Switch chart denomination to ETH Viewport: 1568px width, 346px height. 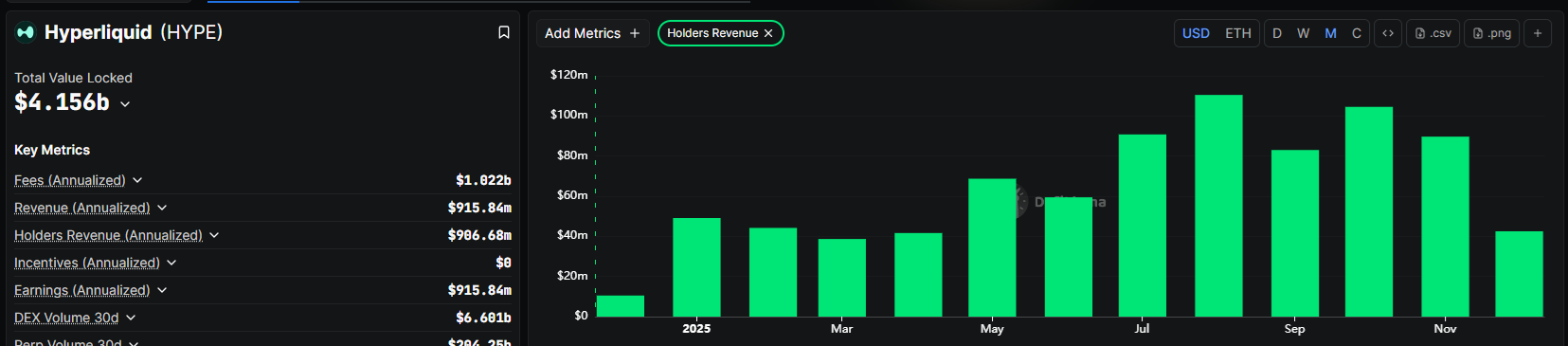[x=1238, y=33]
